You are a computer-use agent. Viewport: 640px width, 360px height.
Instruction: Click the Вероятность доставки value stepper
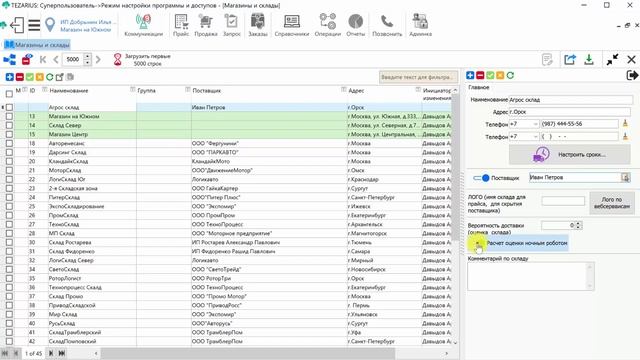tap(578, 225)
